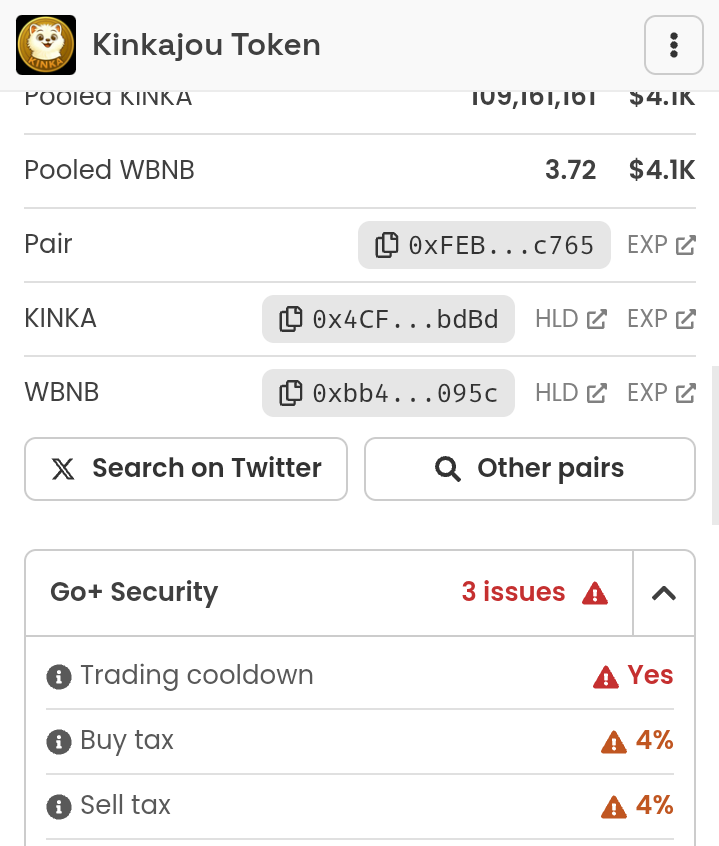Click the page scrollbar thumb
This screenshot has height=846, width=719.
click(x=715, y=445)
